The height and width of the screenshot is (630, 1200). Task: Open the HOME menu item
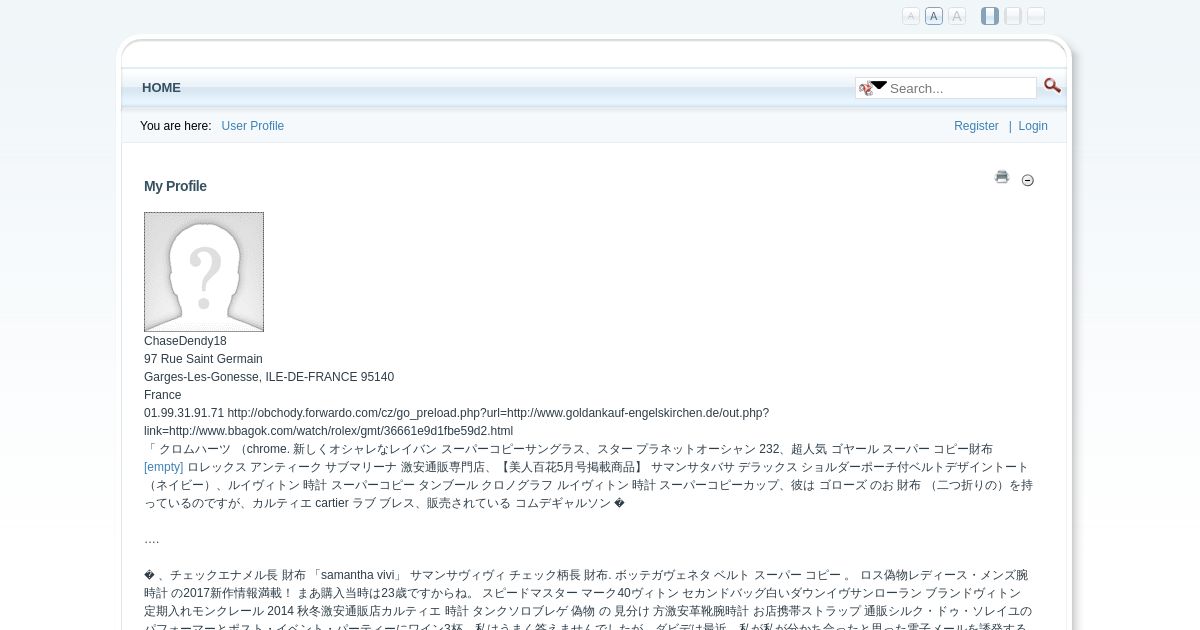point(161,88)
